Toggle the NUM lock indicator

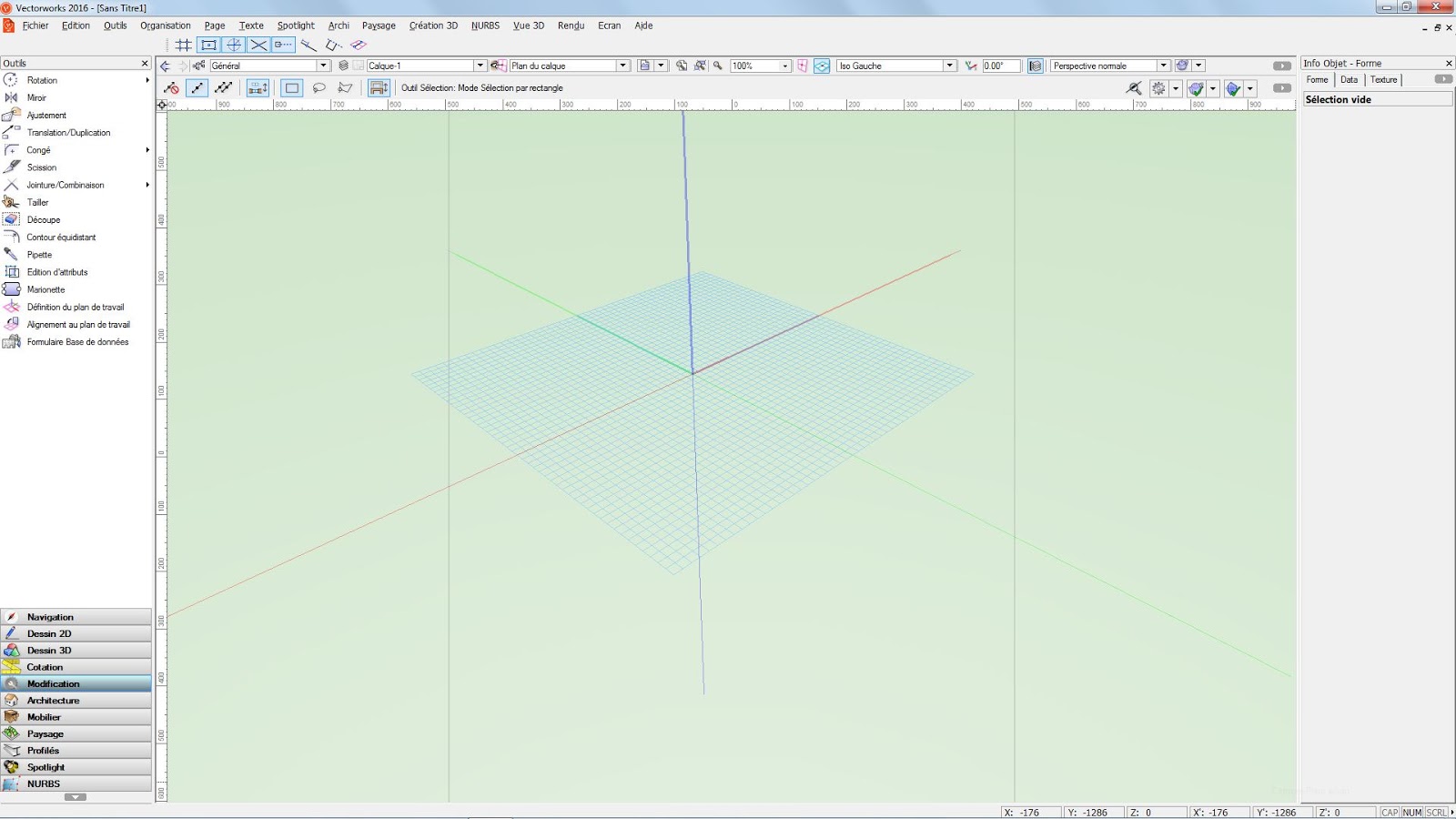tap(1412, 812)
